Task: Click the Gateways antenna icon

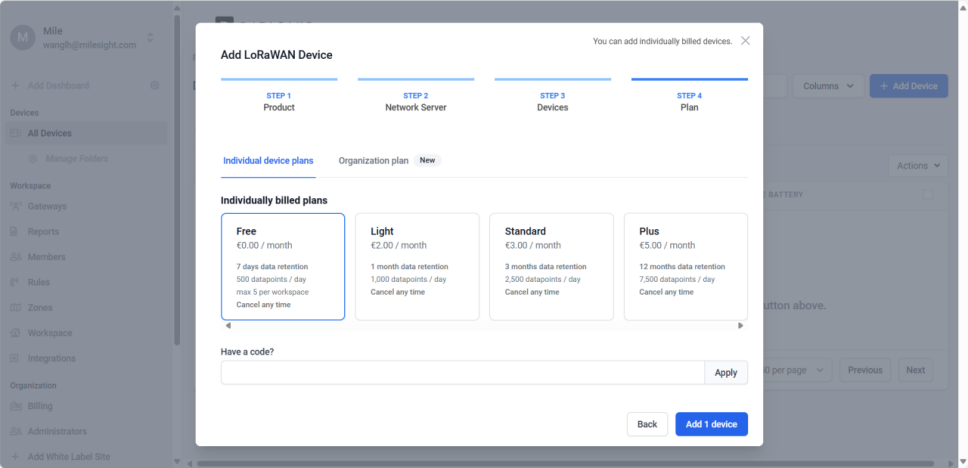Action: 16,206
